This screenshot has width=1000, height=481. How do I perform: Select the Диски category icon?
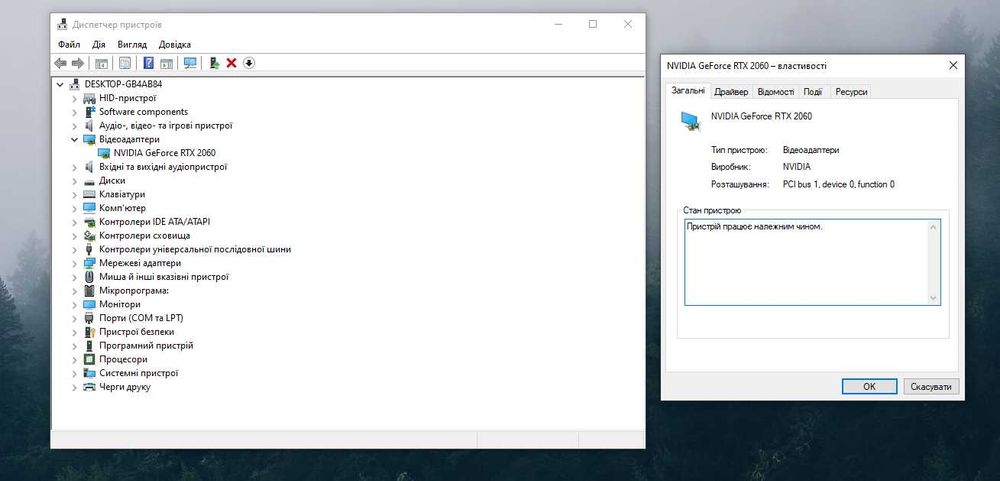(89, 181)
